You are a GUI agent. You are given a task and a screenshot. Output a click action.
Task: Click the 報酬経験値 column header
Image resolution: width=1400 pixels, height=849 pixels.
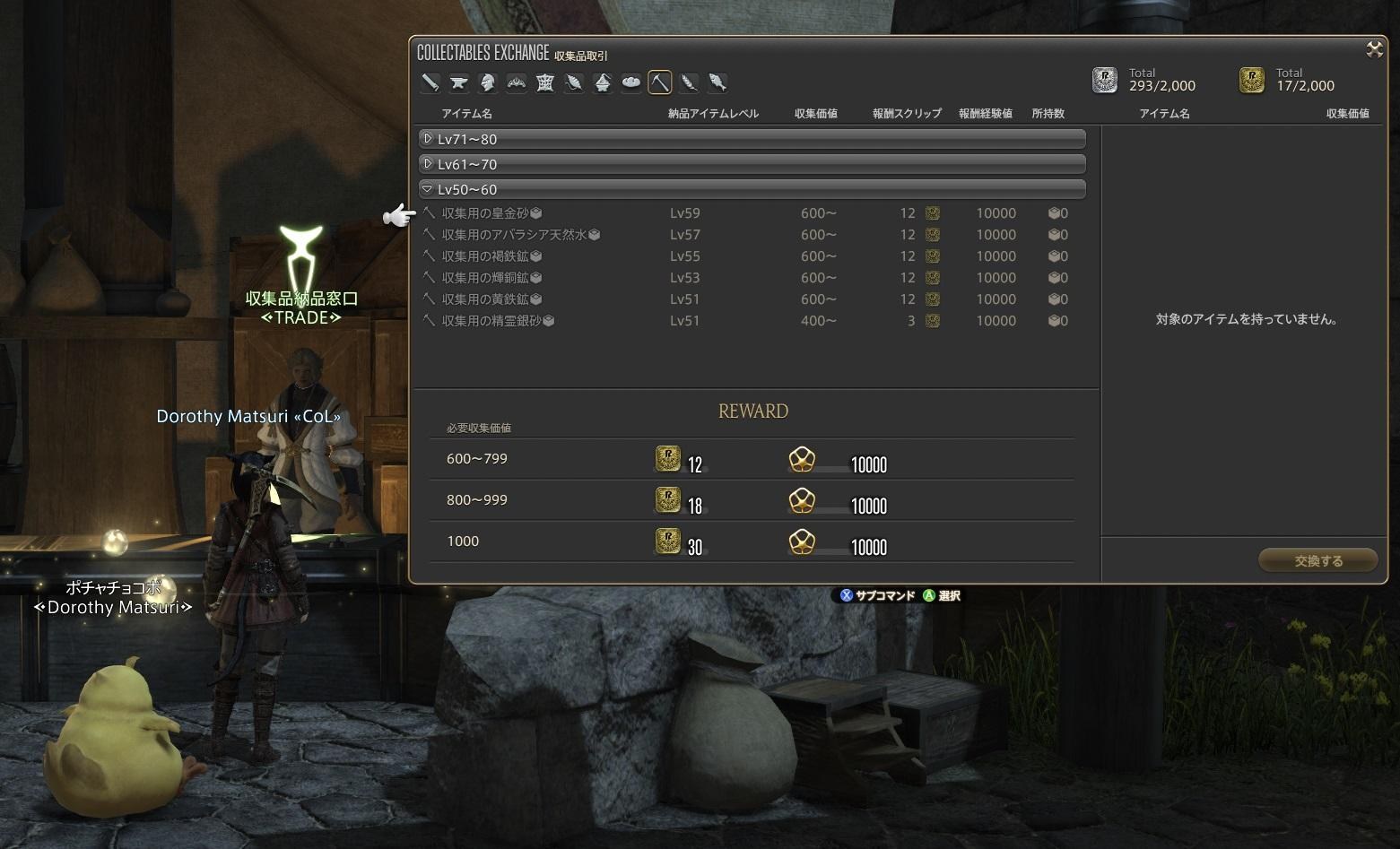(985, 114)
